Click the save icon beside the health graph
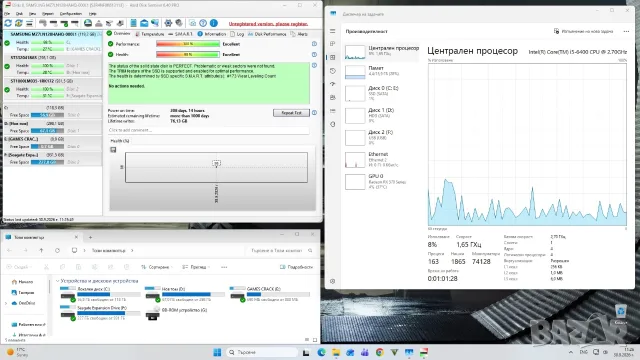The height and width of the screenshot is (360, 640). point(113,150)
